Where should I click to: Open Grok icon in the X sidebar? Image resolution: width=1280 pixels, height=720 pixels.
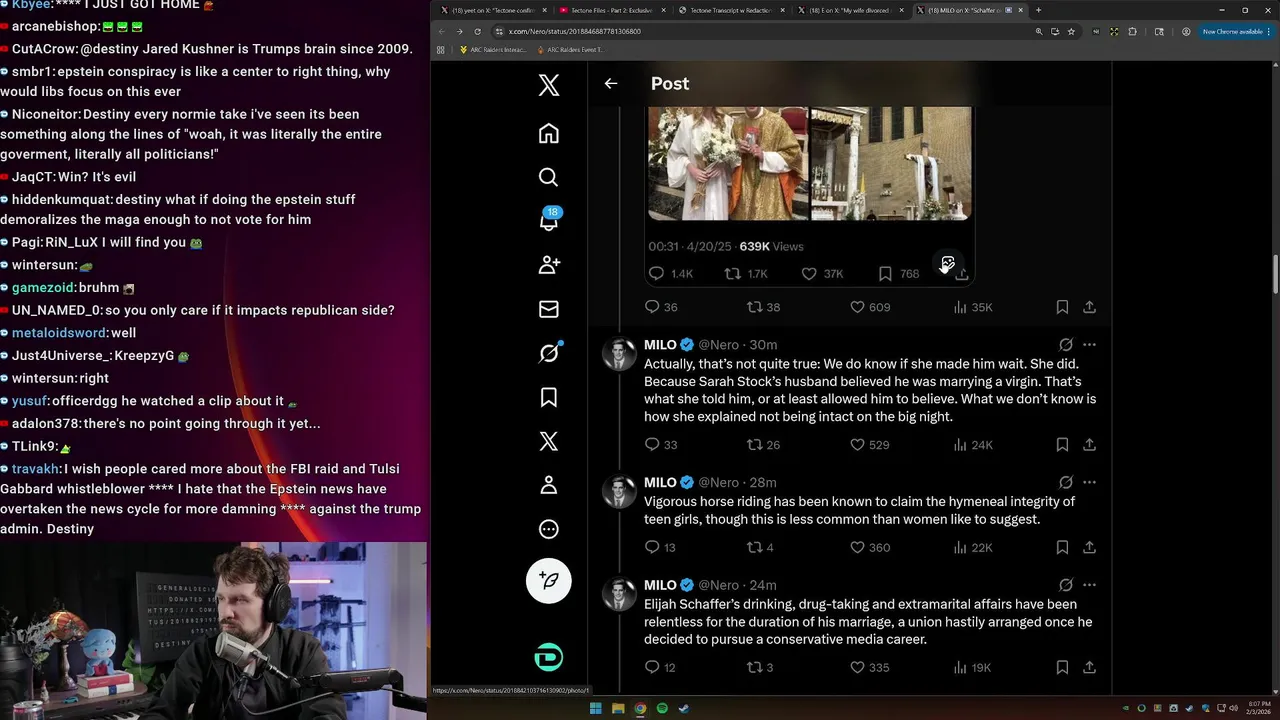click(549, 353)
